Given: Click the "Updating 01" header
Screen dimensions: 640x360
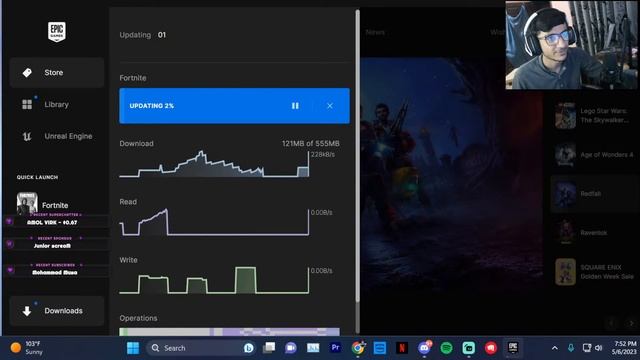Looking at the screenshot, I should coord(142,35).
